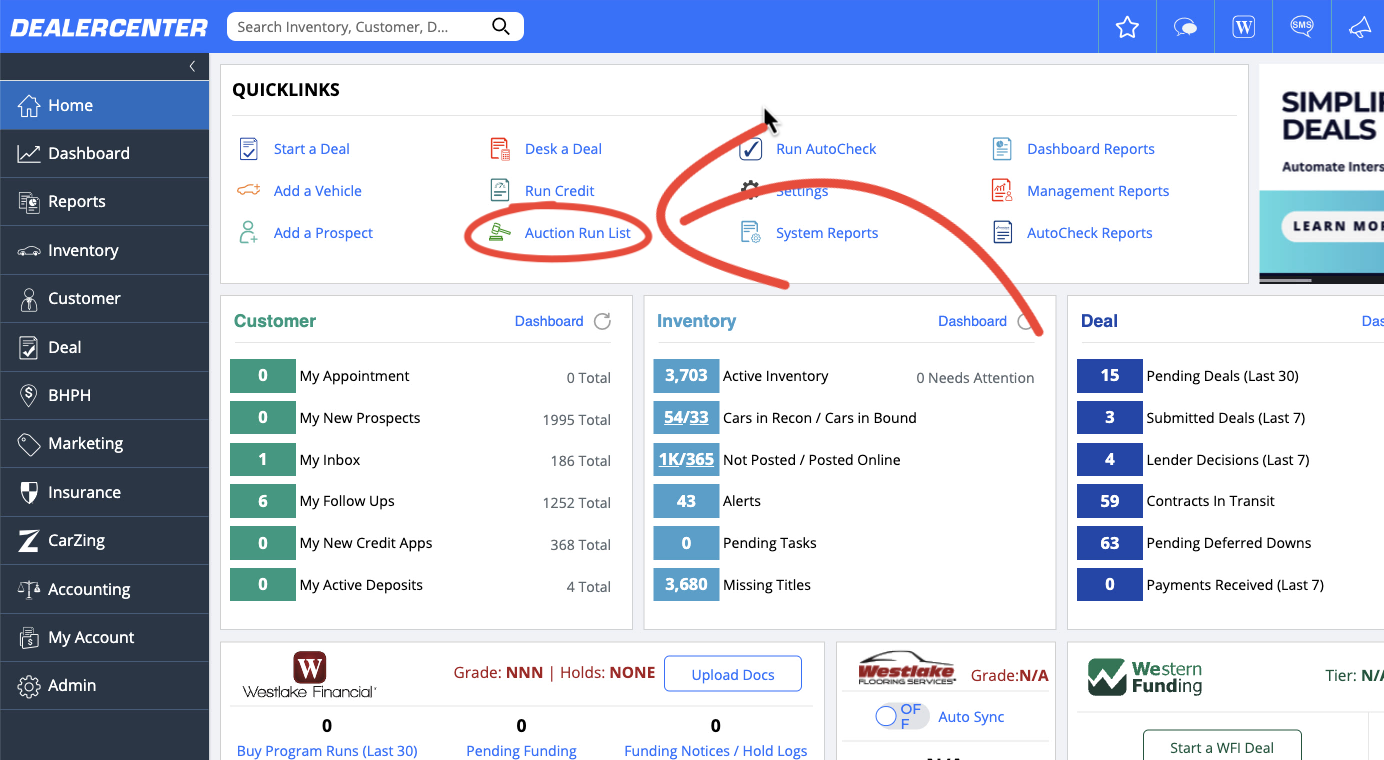Collapse the left navigation sidebar
The height and width of the screenshot is (760, 1384).
(191, 67)
